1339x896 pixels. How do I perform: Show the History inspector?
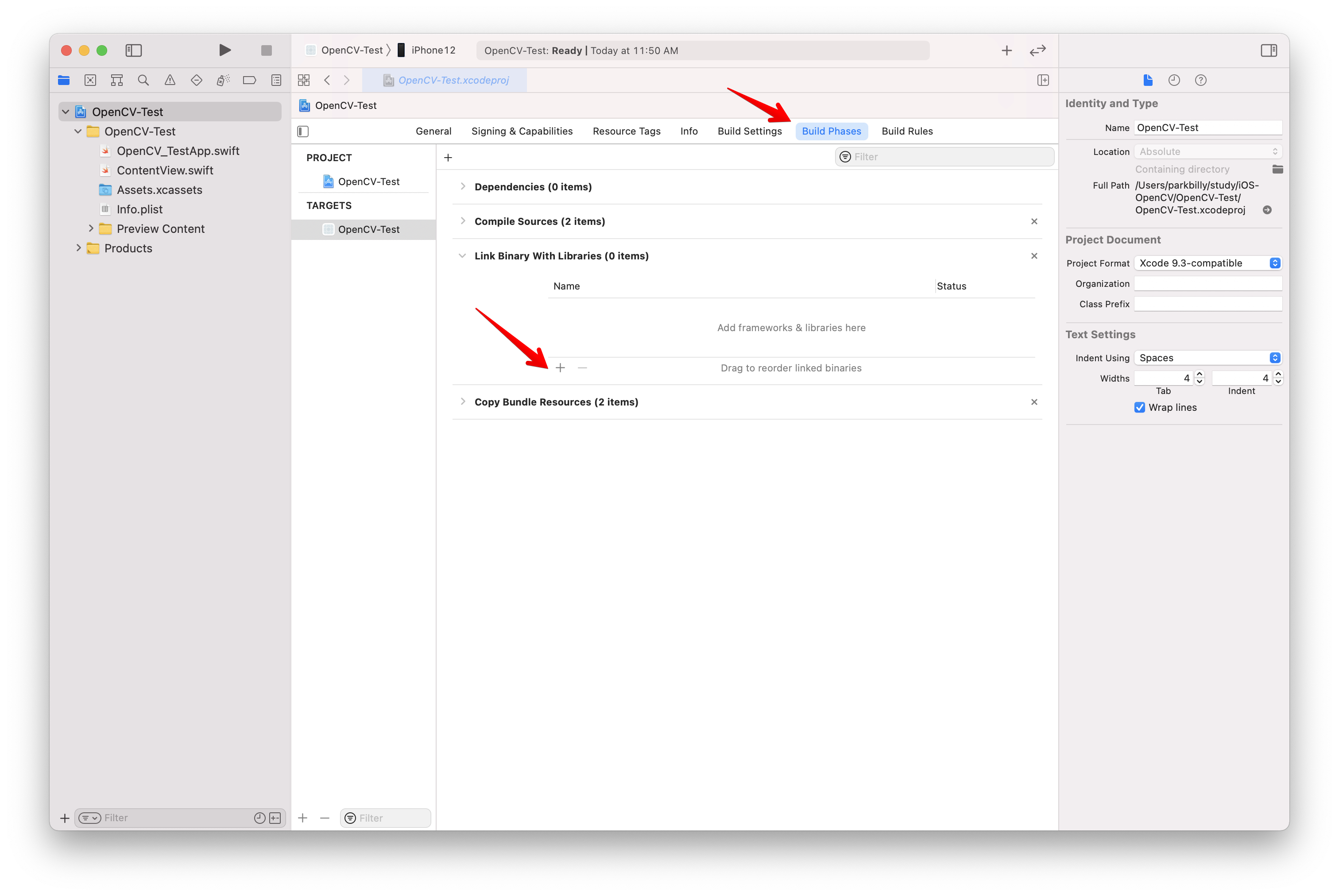click(1174, 80)
